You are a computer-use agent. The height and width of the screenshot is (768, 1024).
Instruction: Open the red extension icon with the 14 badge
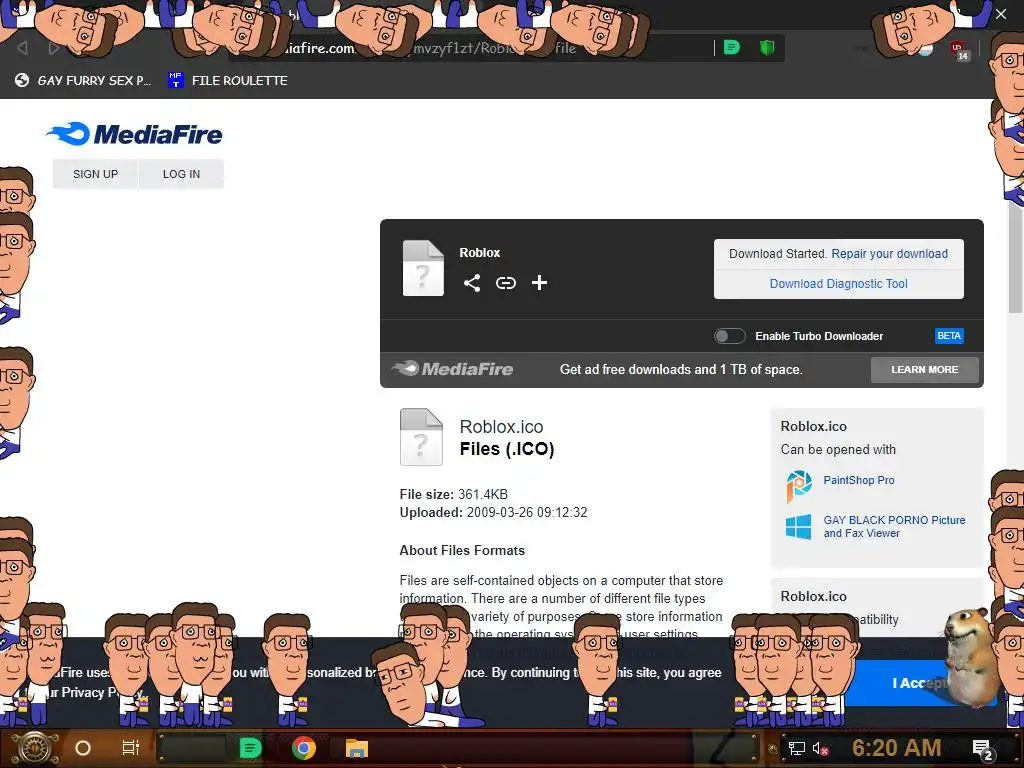click(959, 50)
